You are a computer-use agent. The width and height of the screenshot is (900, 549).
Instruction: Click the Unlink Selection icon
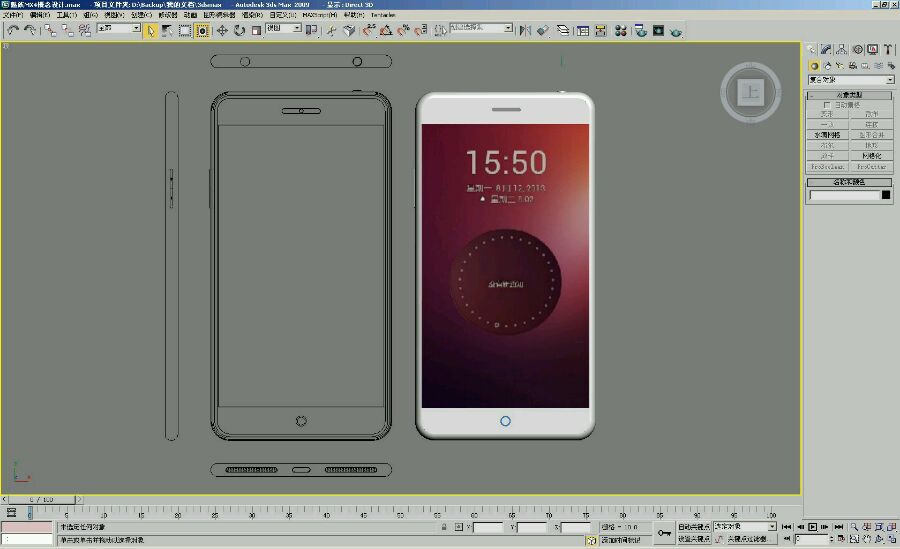(68, 30)
